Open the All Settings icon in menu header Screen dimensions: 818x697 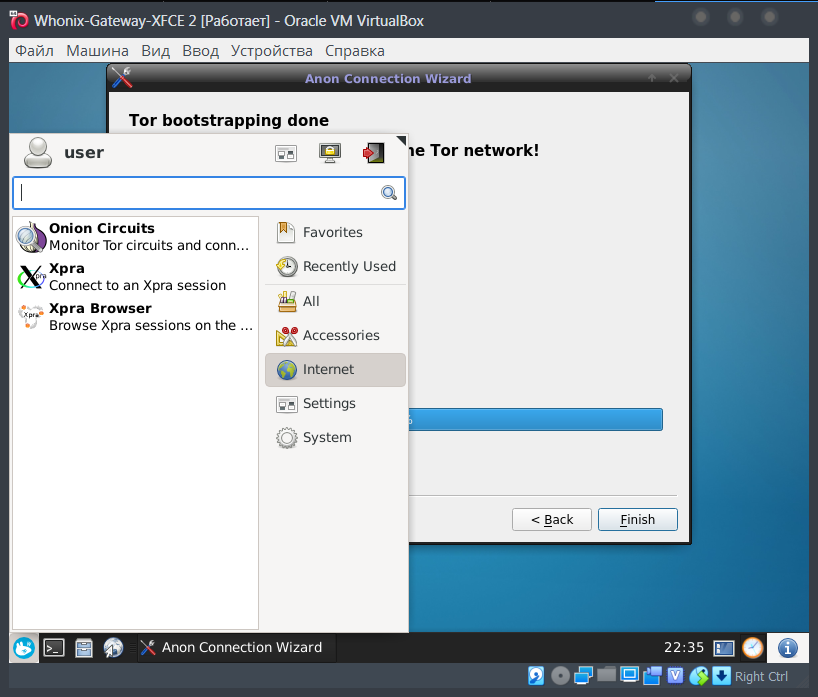pyautogui.click(x=286, y=153)
